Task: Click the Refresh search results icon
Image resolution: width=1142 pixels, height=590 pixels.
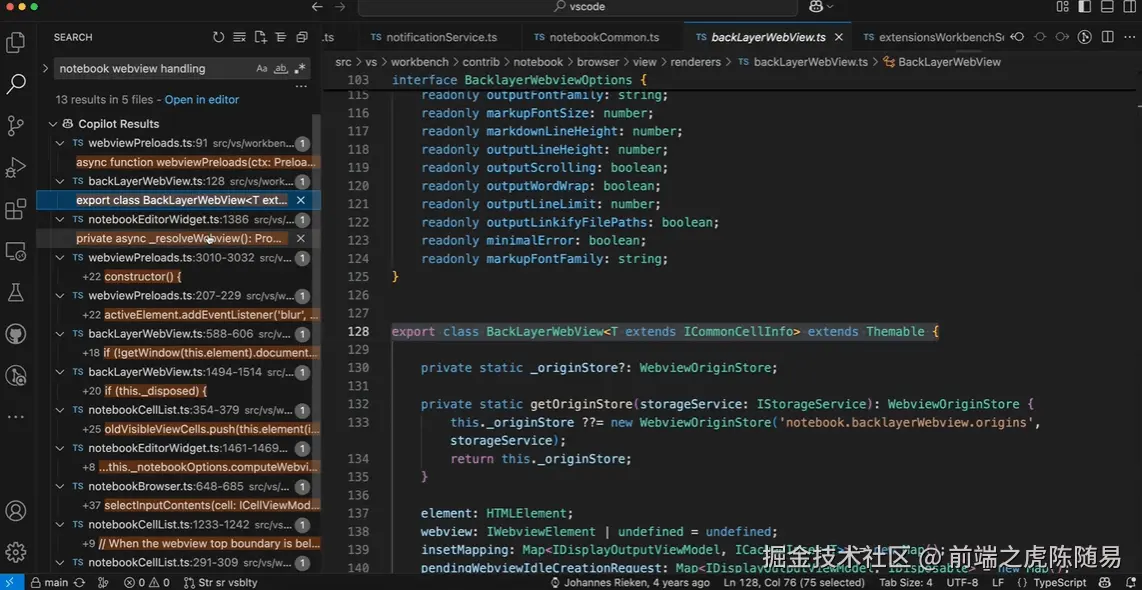Action: pyautogui.click(x=219, y=37)
